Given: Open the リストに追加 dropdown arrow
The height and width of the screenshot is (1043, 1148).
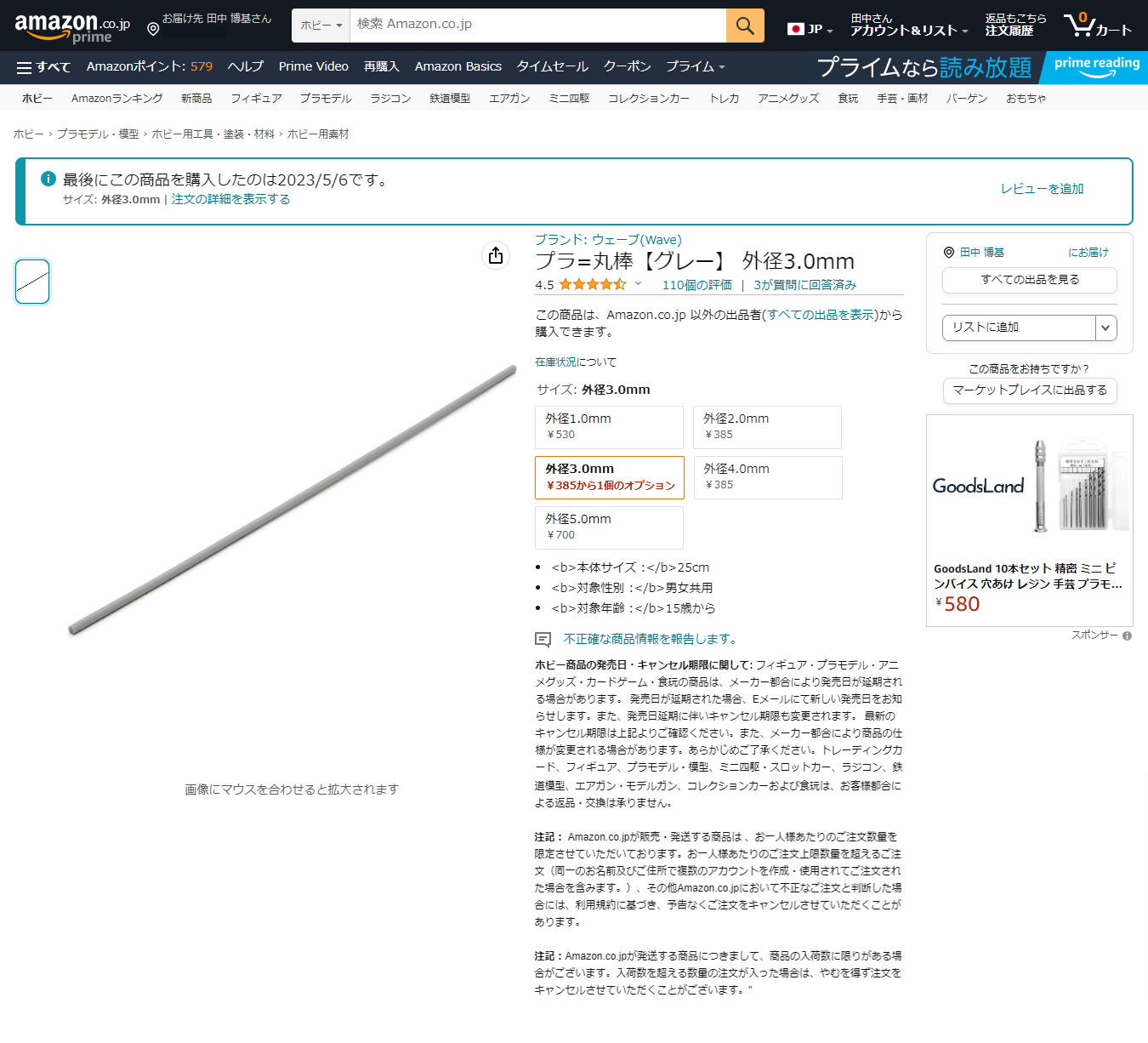Looking at the screenshot, I should 1105,328.
